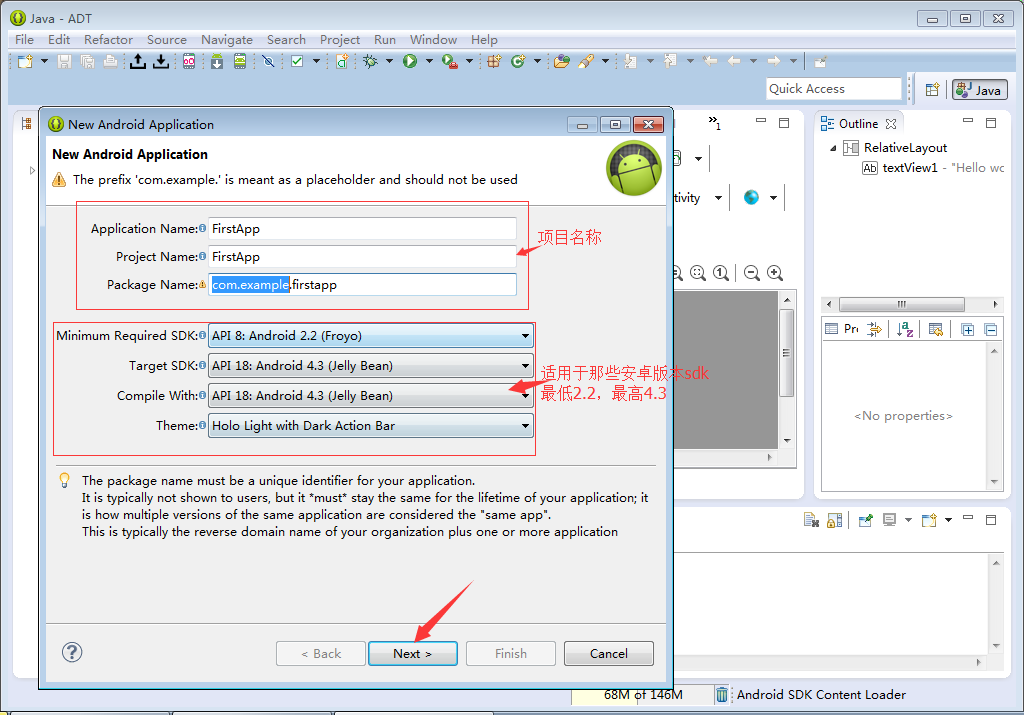Open the Source menu
The image size is (1024, 715).
coord(167,40)
